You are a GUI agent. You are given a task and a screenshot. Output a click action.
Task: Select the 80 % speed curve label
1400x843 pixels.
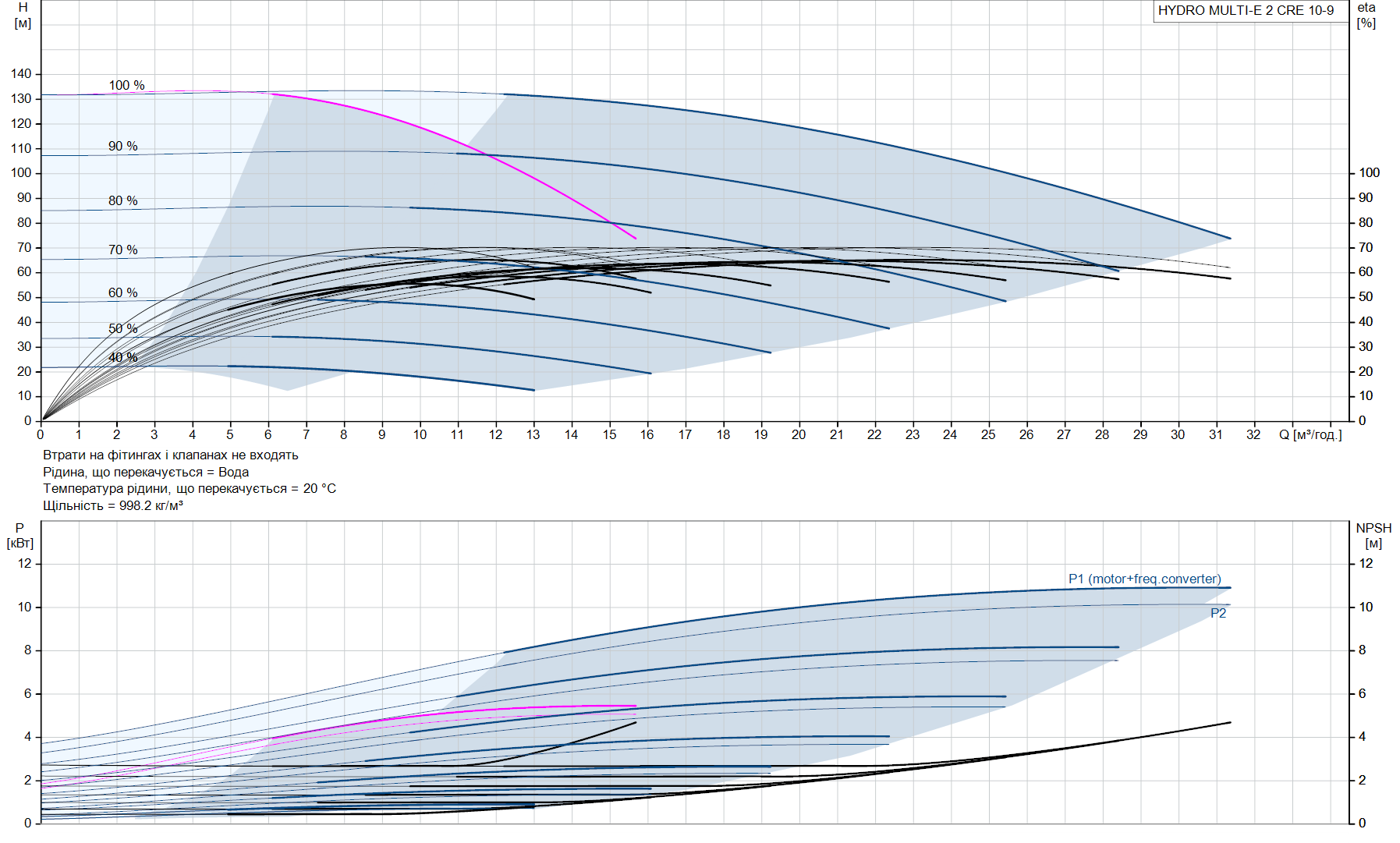122,200
